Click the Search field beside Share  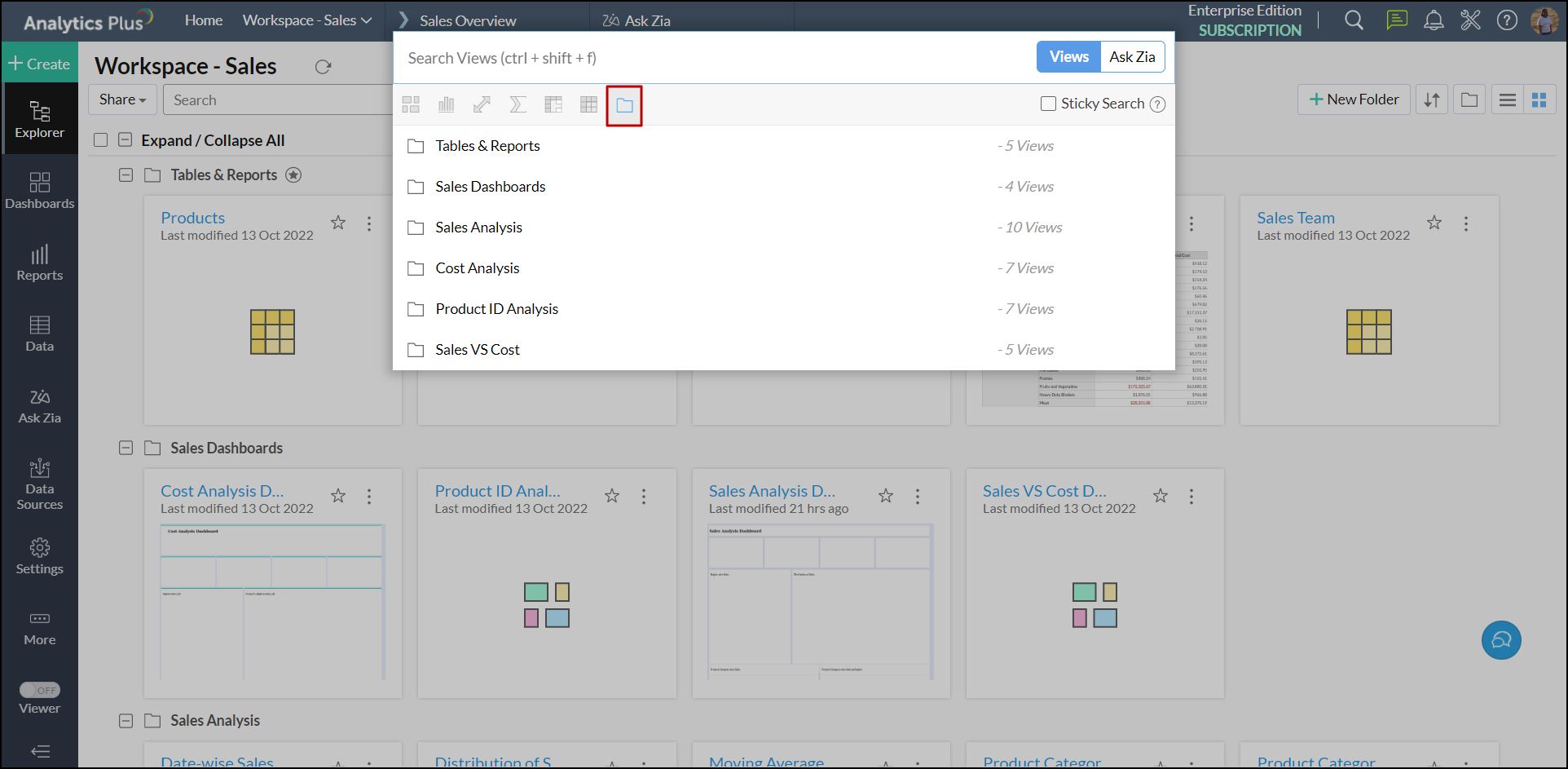(x=279, y=99)
